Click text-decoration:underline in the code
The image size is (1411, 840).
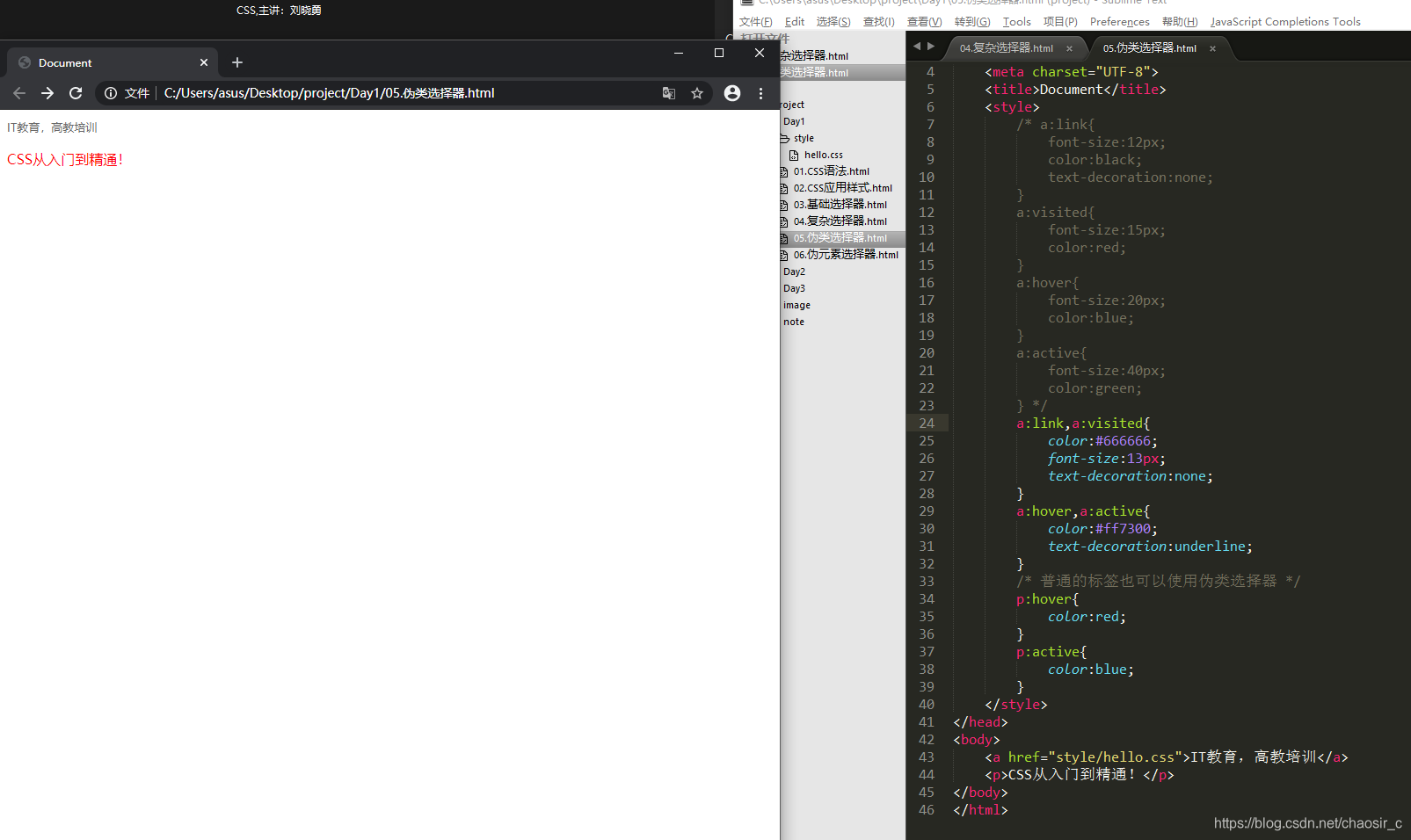pos(1150,547)
